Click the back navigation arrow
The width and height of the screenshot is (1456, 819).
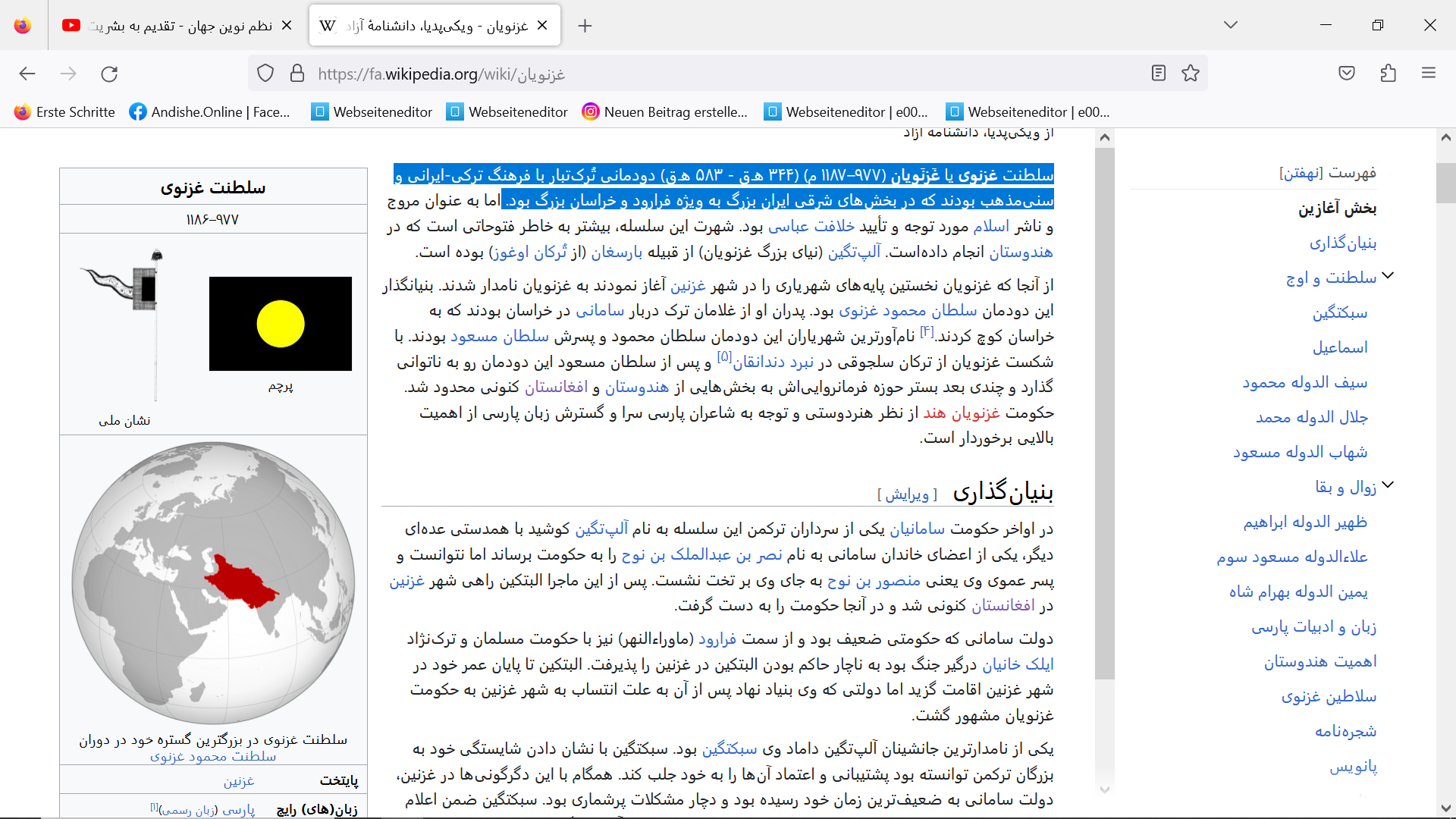coord(27,74)
